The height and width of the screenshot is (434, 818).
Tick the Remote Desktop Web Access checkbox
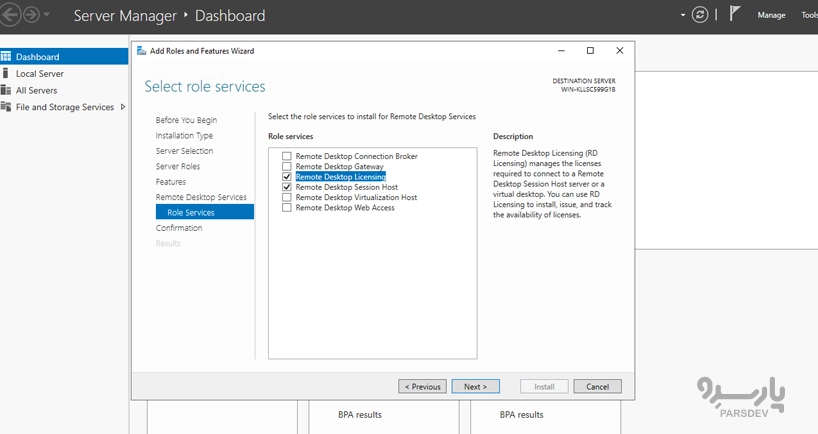click(x=287, y=208)
